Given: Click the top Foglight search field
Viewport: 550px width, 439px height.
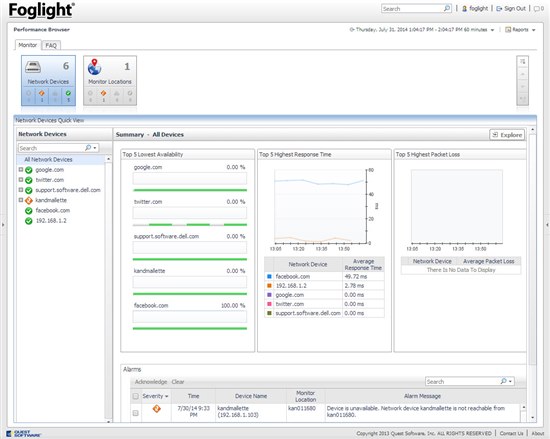Looking at the screenshot, I should [412, 8].
